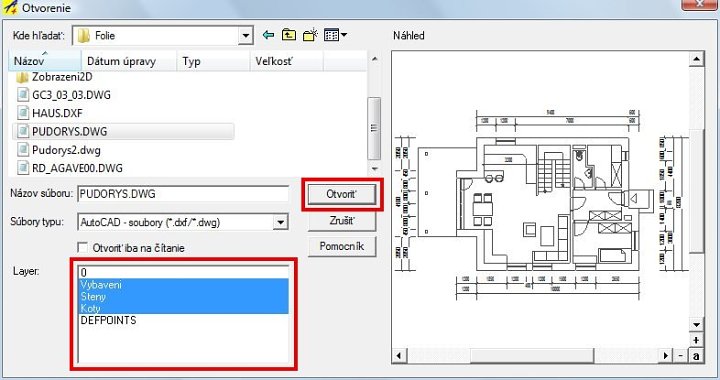Go up one folder level icon
The image size is (720, 380).
[x=289, y=35]
